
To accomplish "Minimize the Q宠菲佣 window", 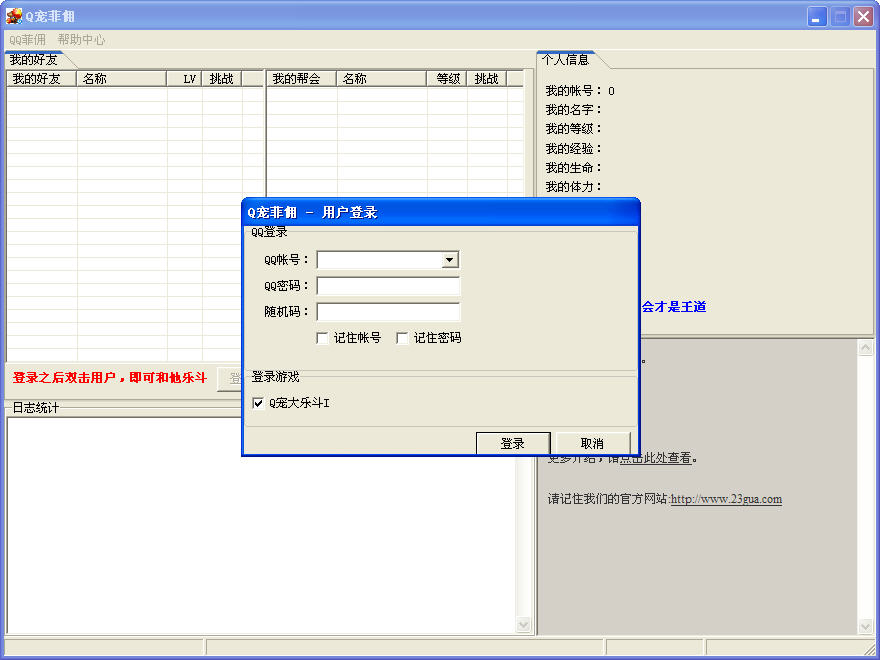I will (817, 16).
